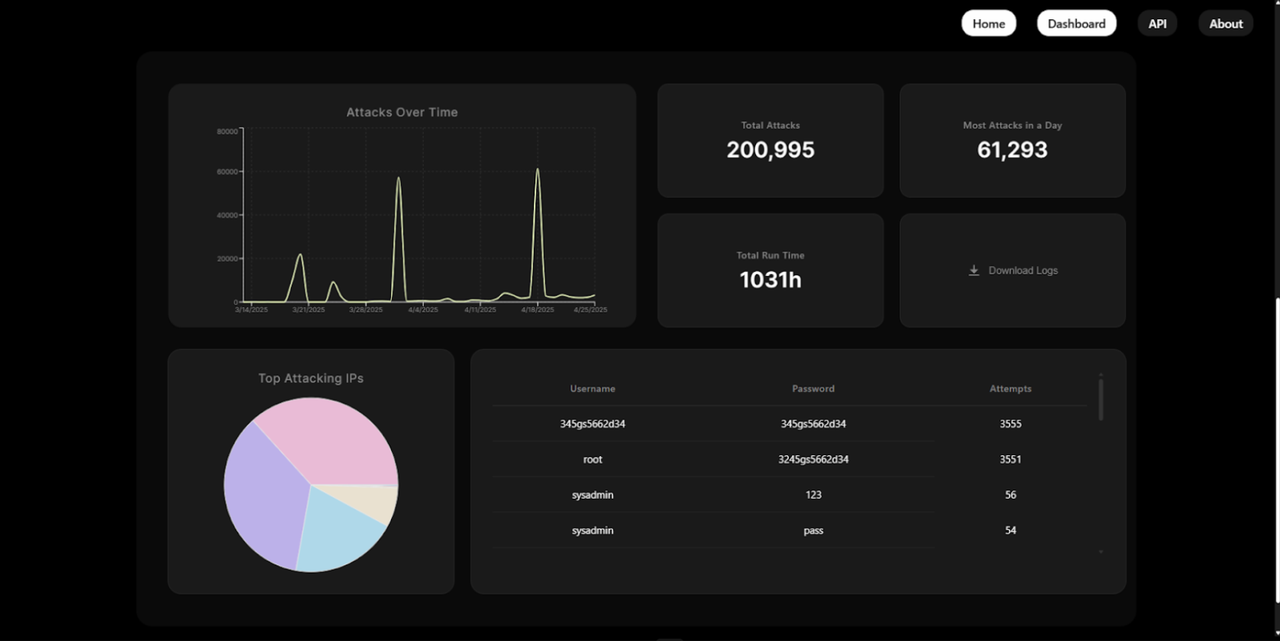Click the download arrow icon beside Download Logs

[x=974, y=270]
